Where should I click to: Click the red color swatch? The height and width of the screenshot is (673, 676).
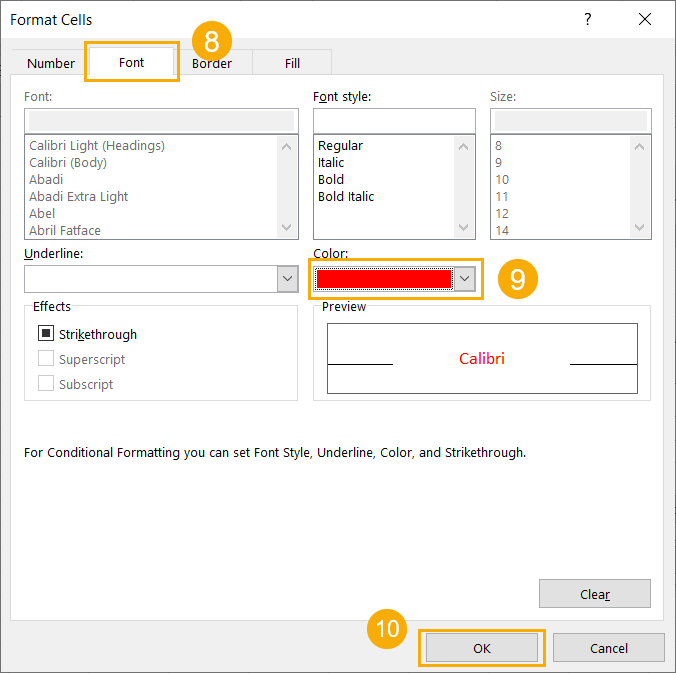coord(384,279)
